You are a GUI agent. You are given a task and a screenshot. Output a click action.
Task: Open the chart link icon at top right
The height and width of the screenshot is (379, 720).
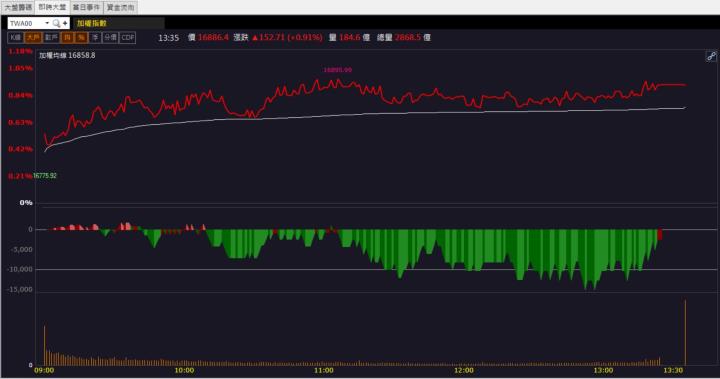tap(711, 57)
